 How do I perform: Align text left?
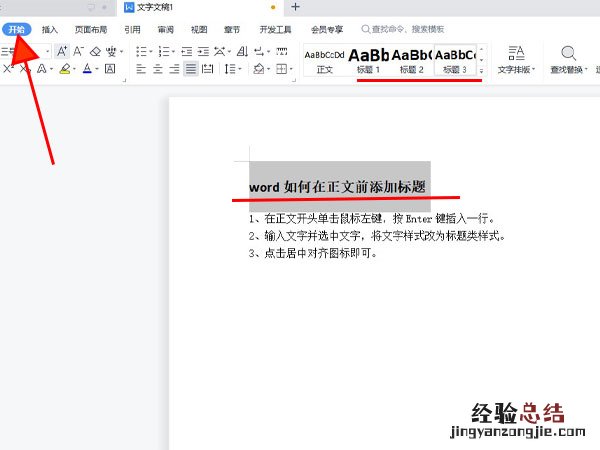coord(141,69)
